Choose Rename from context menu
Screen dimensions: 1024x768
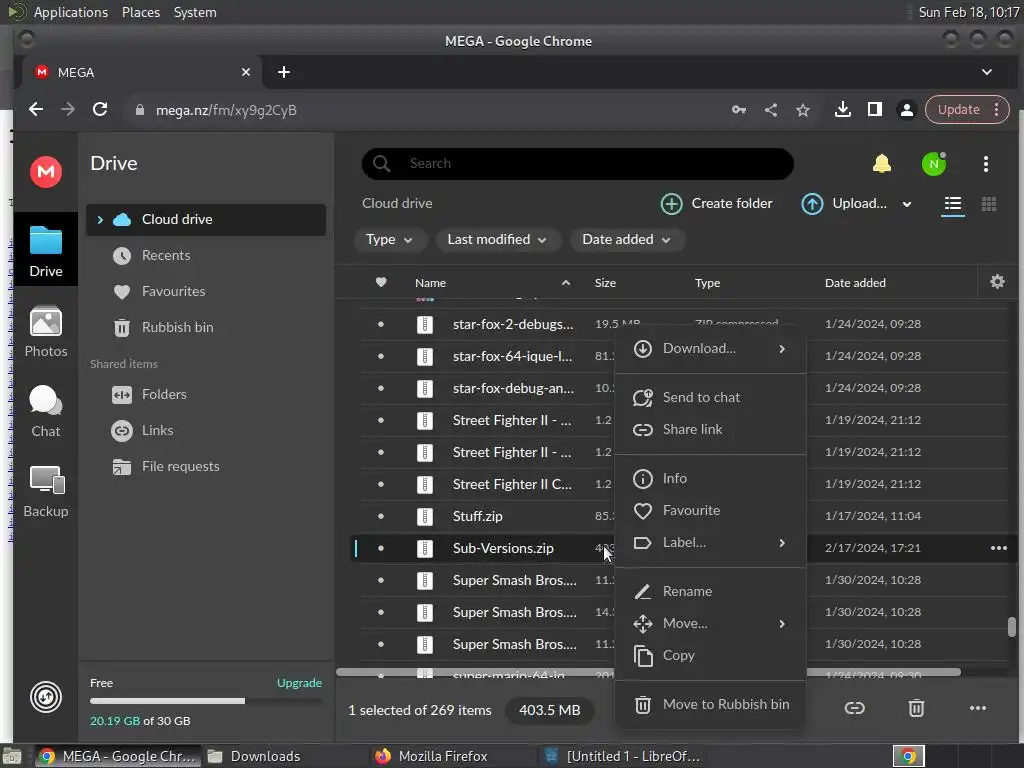click(710, 591)
